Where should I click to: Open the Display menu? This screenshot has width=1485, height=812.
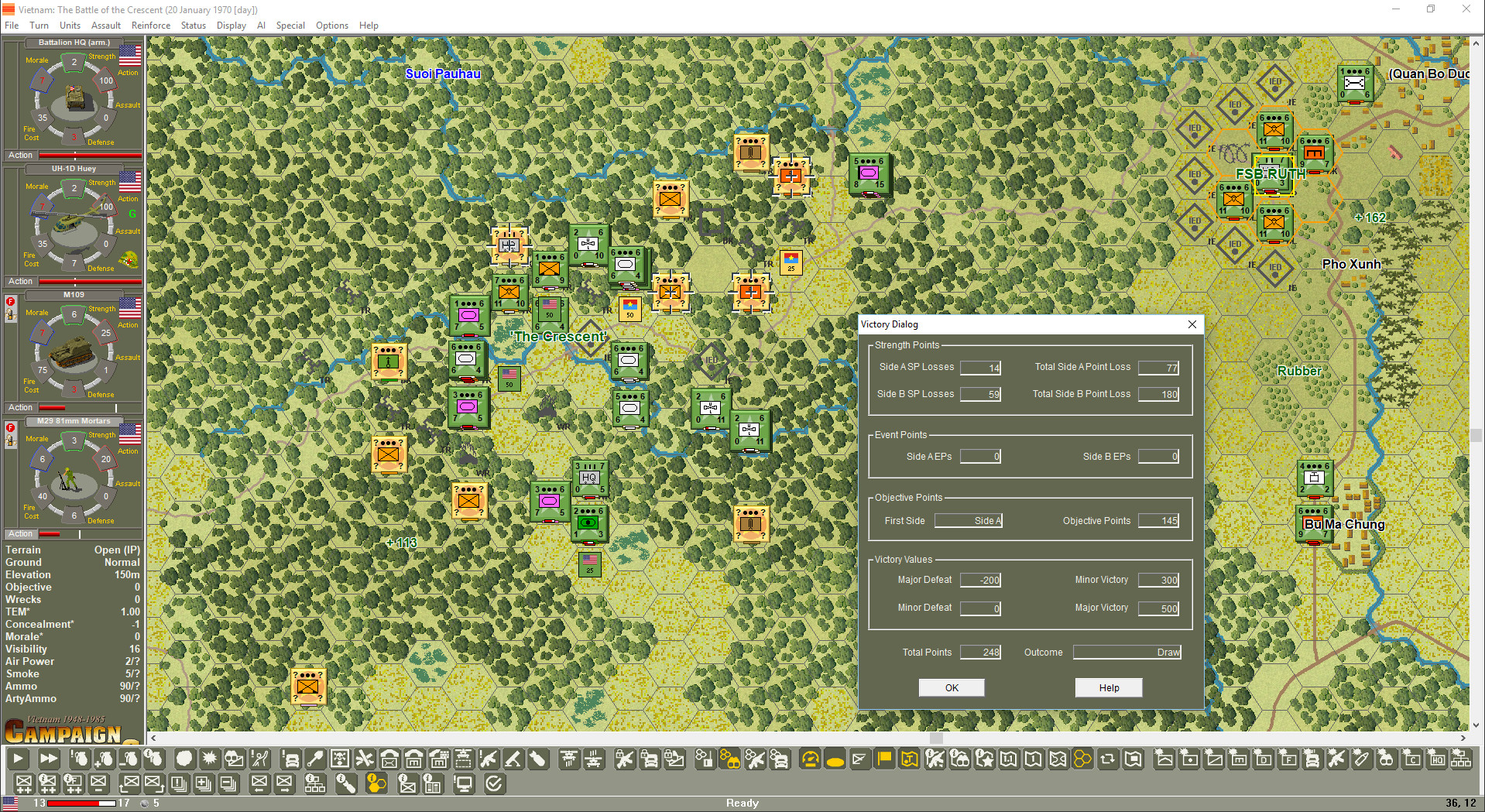[x=231, y=26]
